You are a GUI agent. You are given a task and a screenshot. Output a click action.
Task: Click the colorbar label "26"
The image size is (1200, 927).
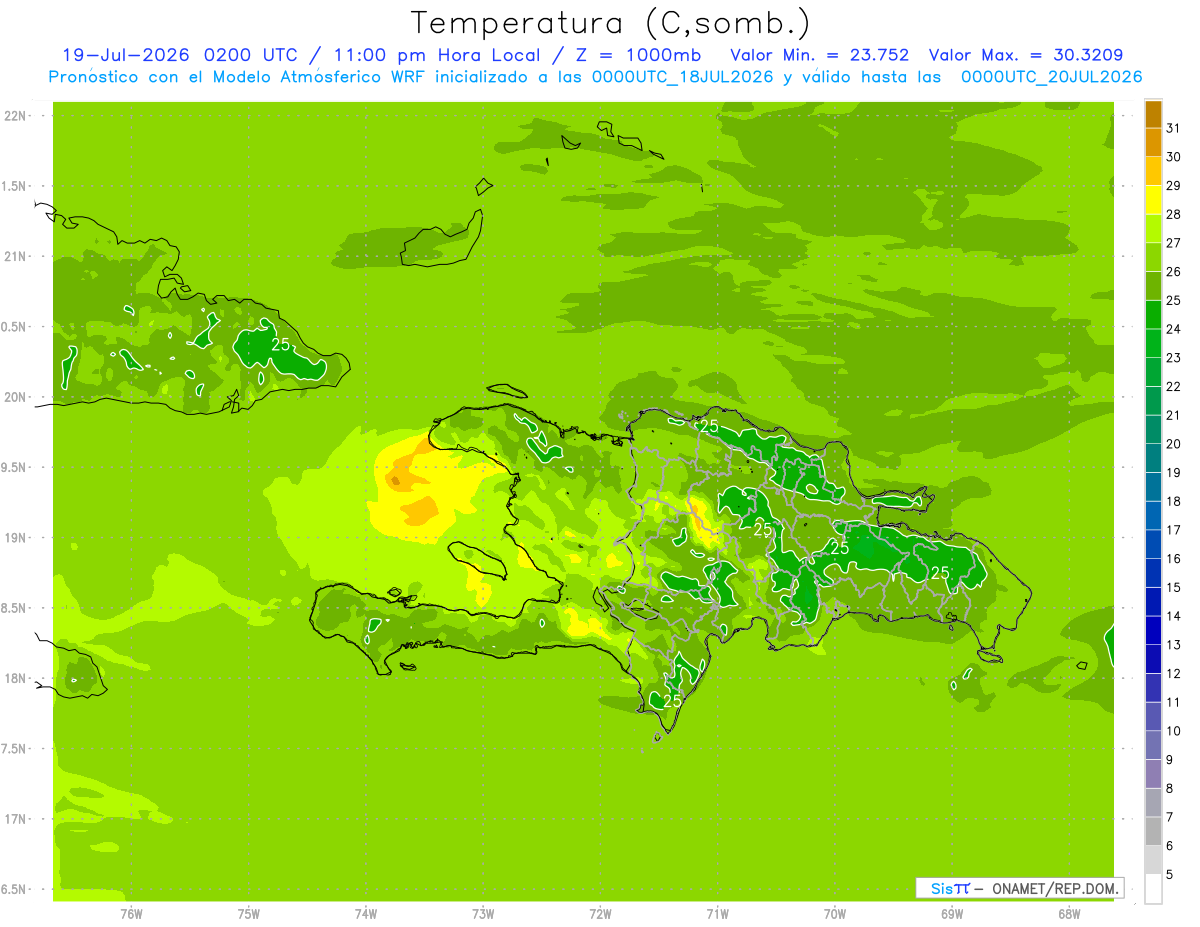pos(1173,271)
